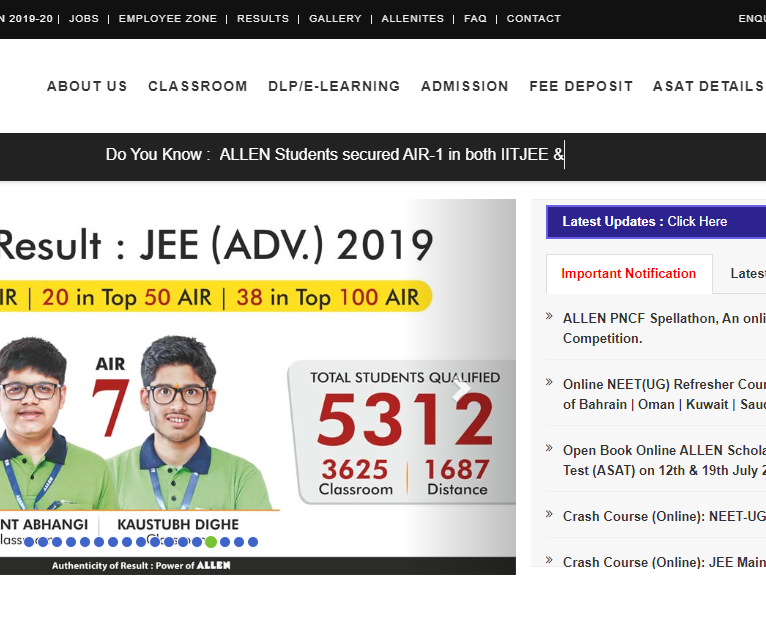Open the Classroom menu
The height and width of the screenshot is (622, 766).
198,86
